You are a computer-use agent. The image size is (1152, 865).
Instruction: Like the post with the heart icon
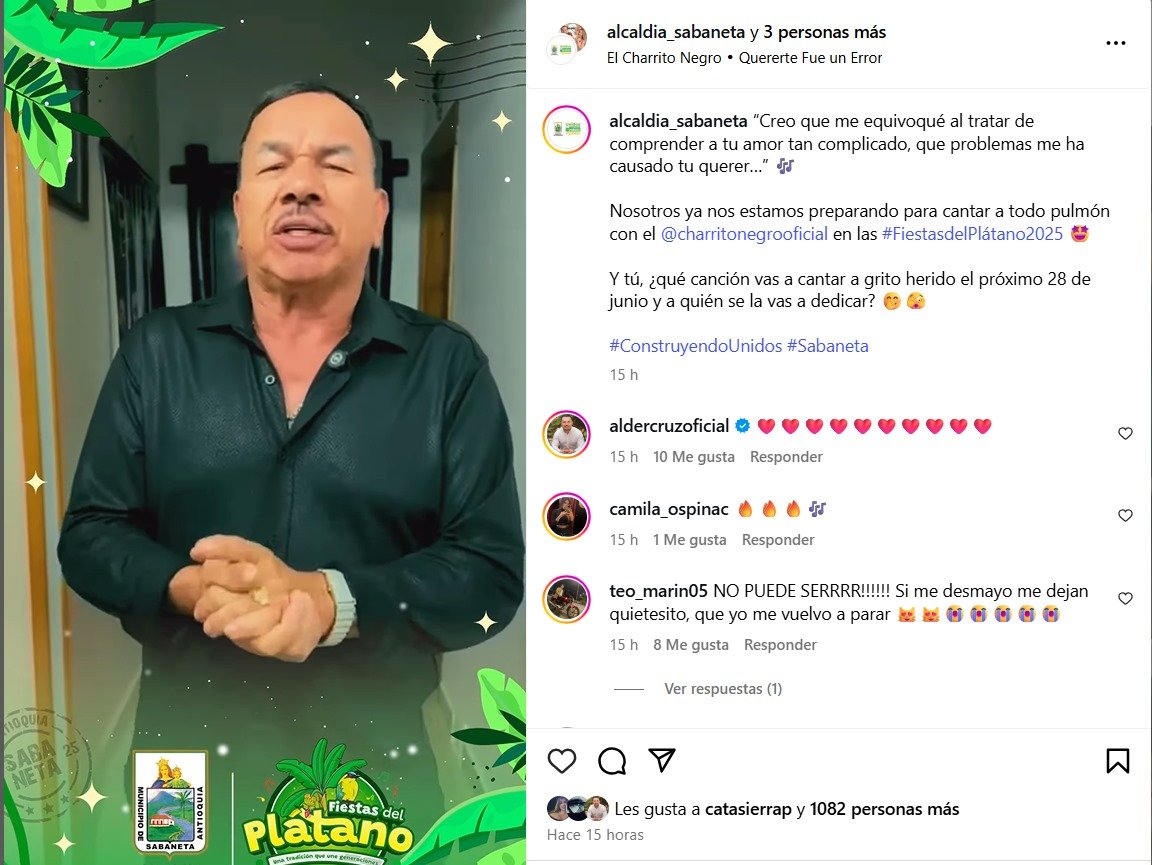[562, 761]
